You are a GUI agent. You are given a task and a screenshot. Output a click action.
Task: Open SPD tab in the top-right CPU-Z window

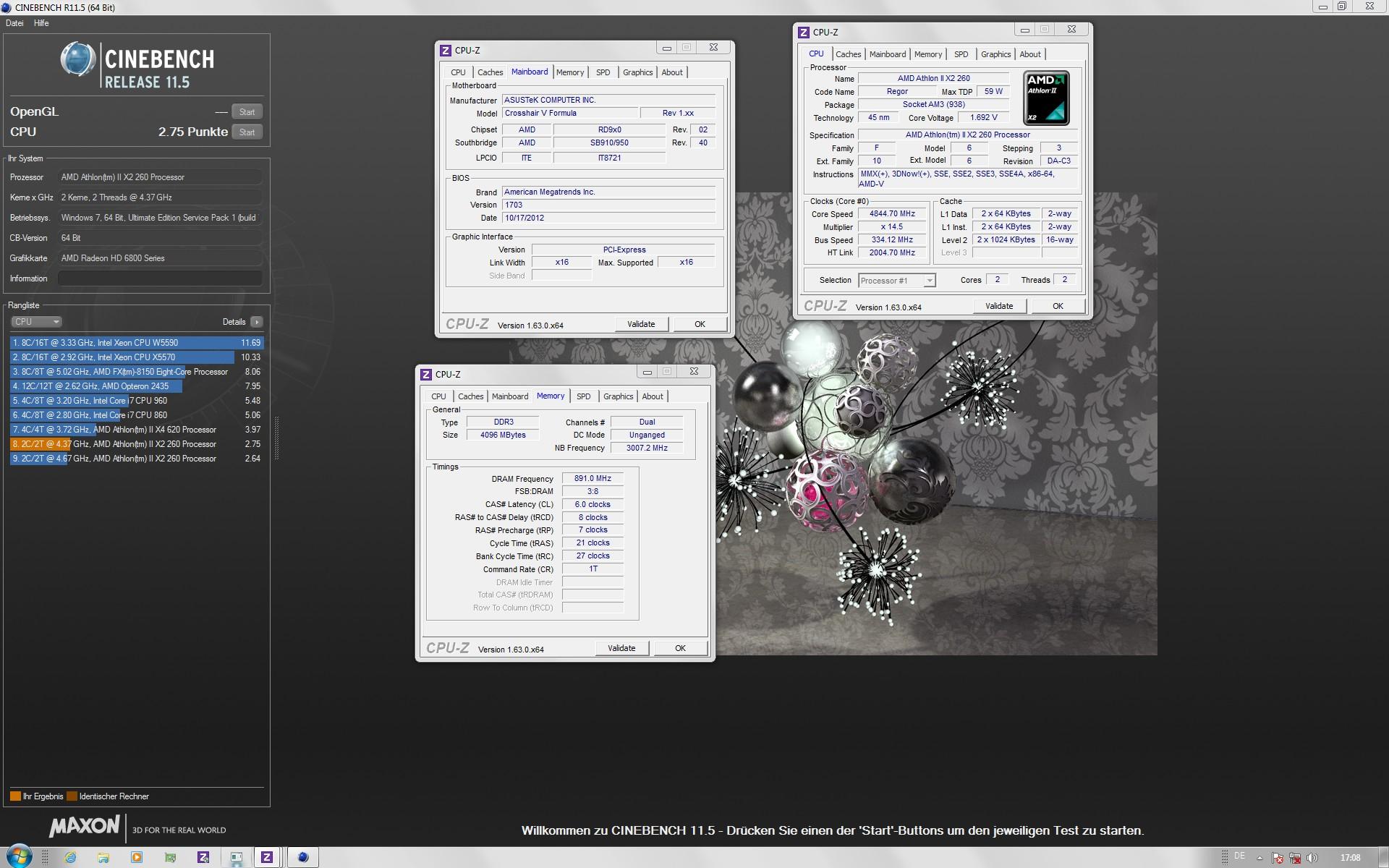coord(961,54)
